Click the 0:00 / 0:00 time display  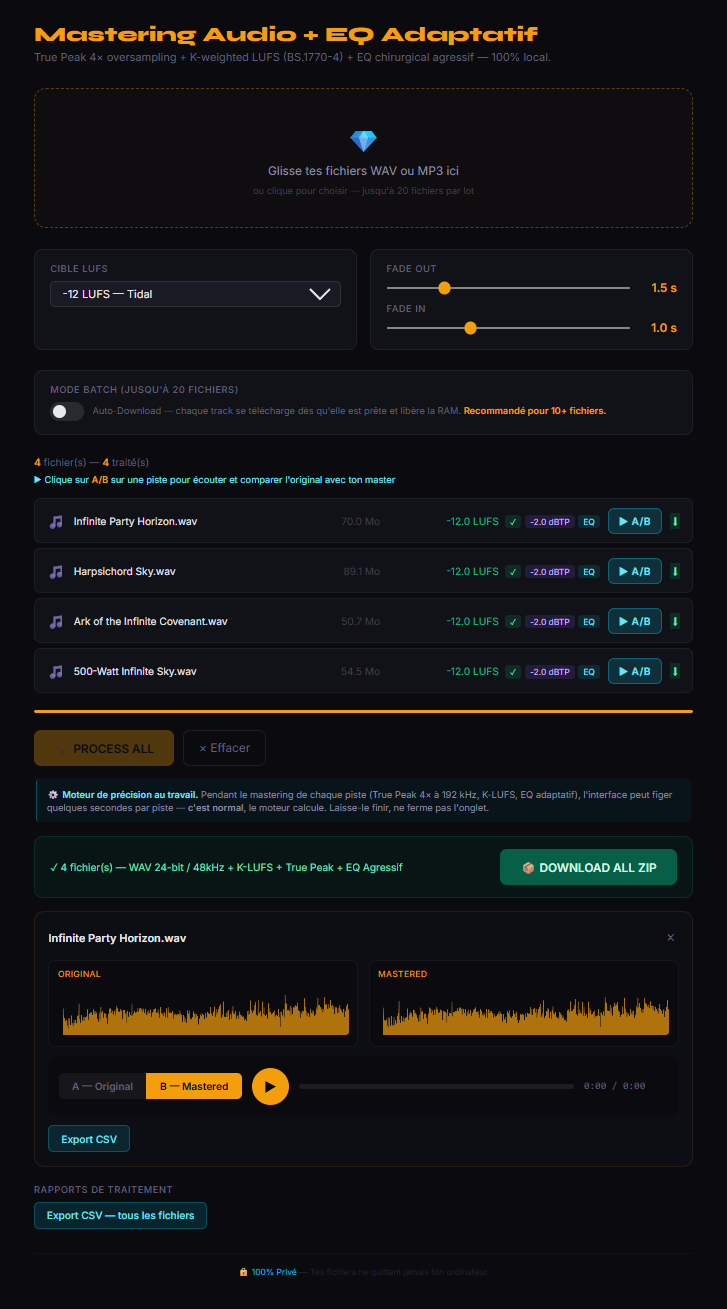pyautogui.click(x=614, y=1086)
